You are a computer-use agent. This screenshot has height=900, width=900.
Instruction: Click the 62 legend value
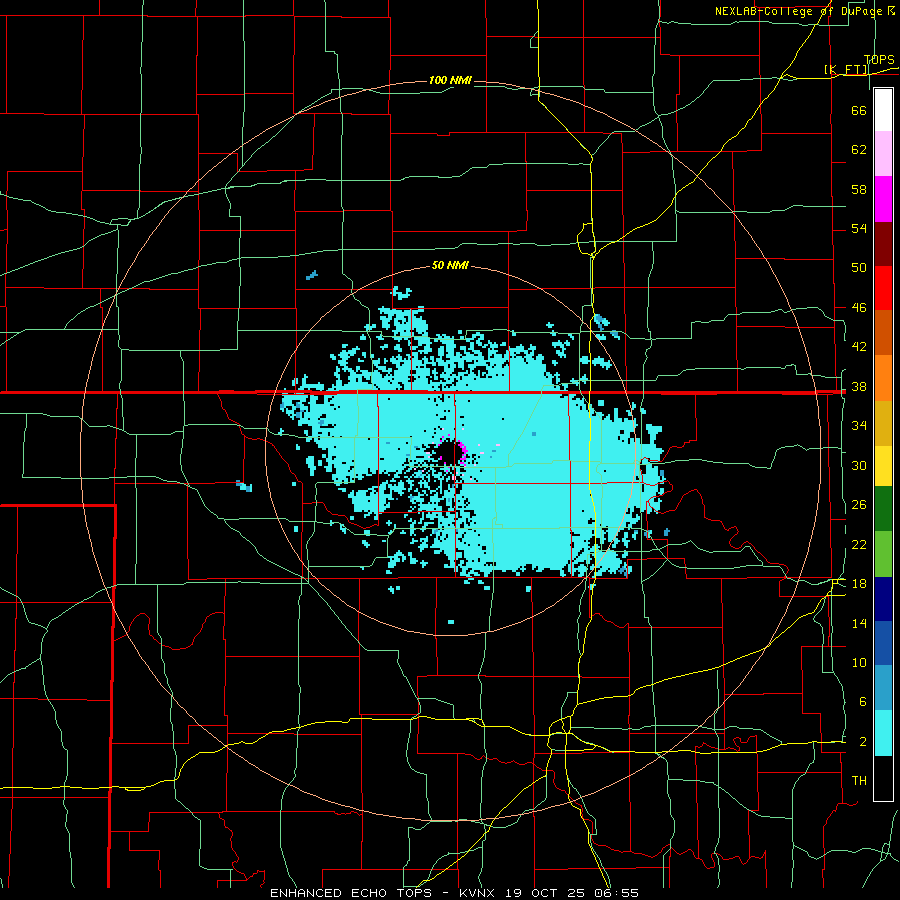coord(859,150)
